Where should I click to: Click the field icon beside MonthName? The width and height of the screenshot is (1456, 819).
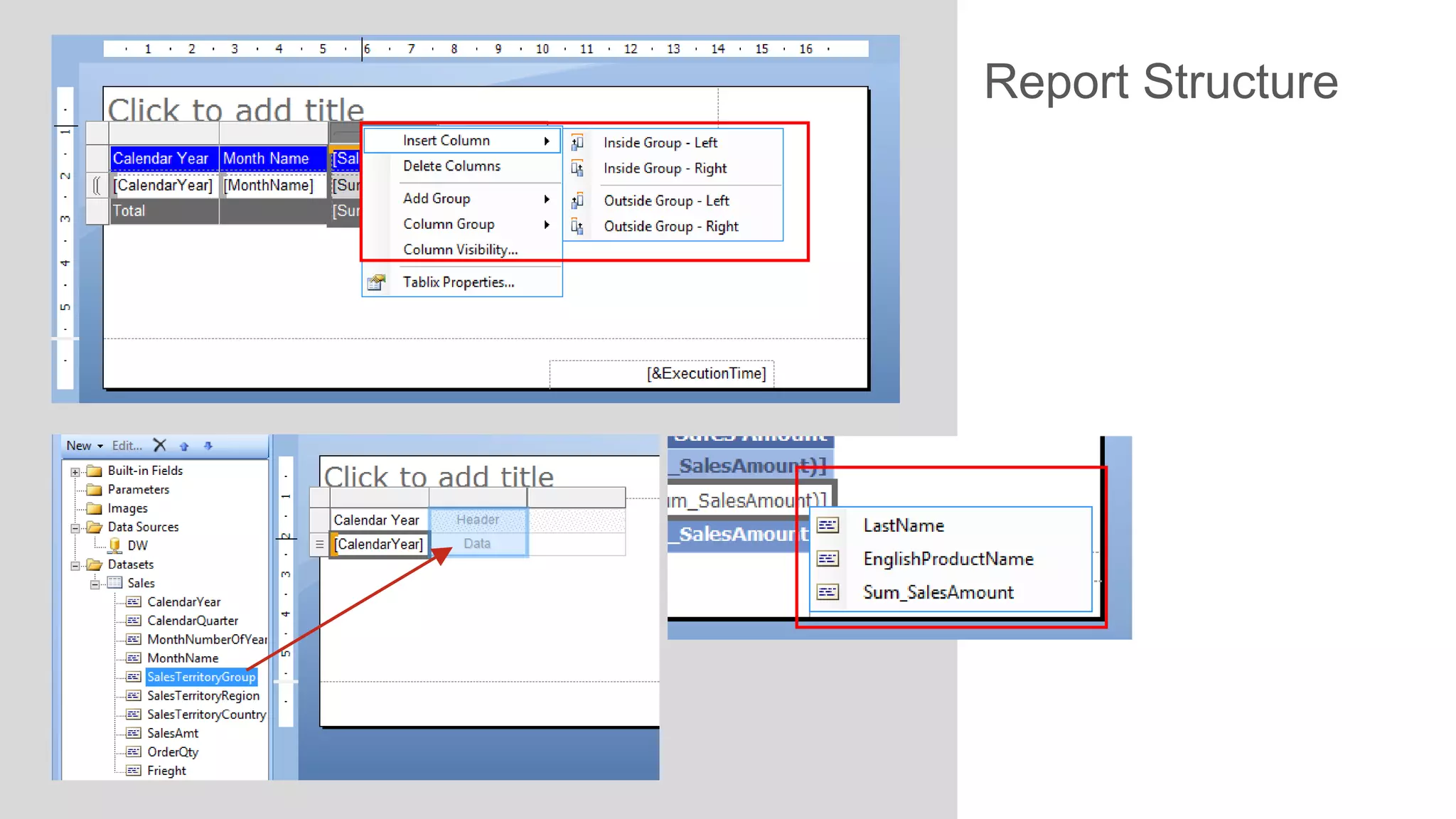[134, 658]
